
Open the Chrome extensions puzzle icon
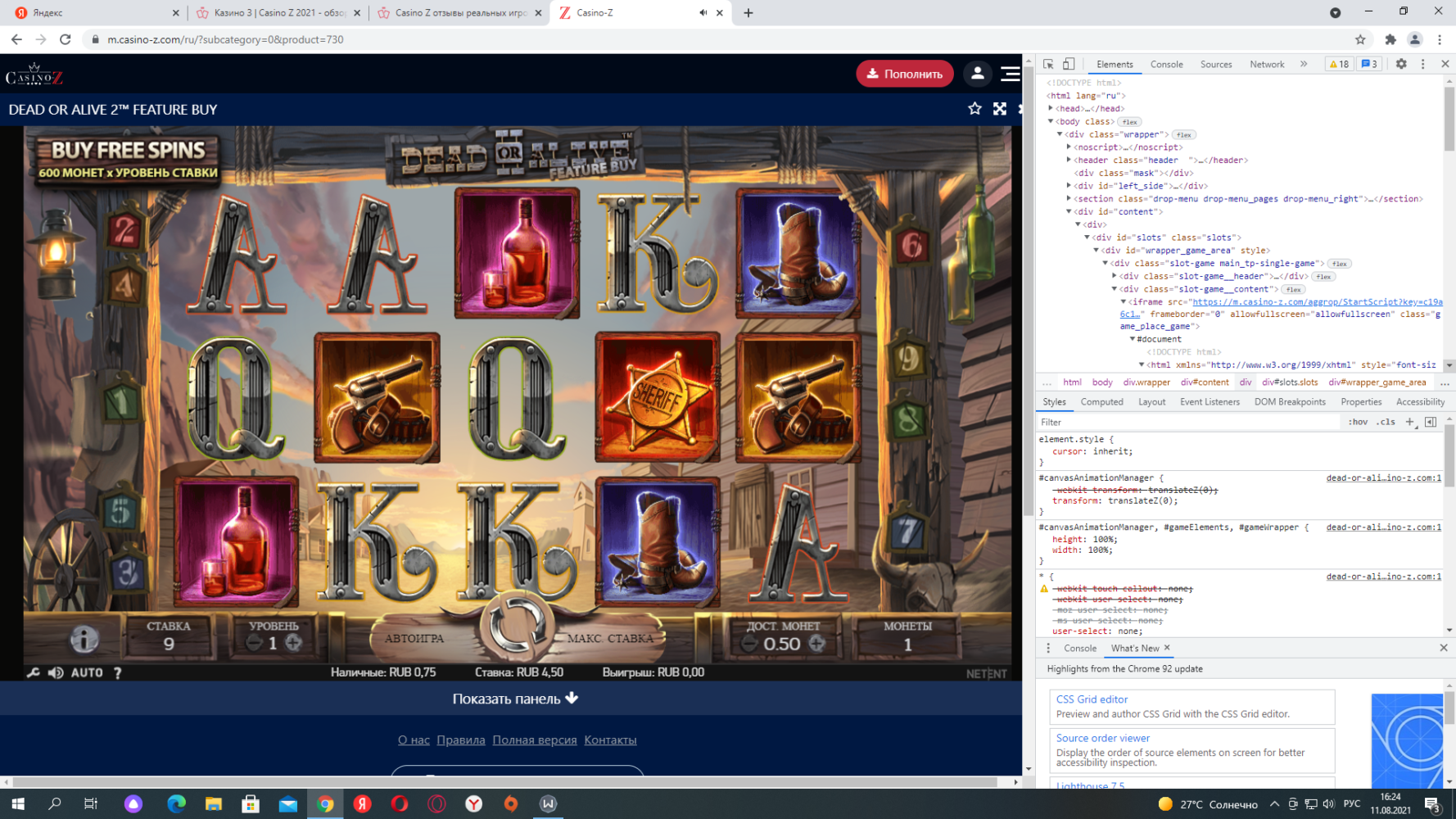point(1390,39)
